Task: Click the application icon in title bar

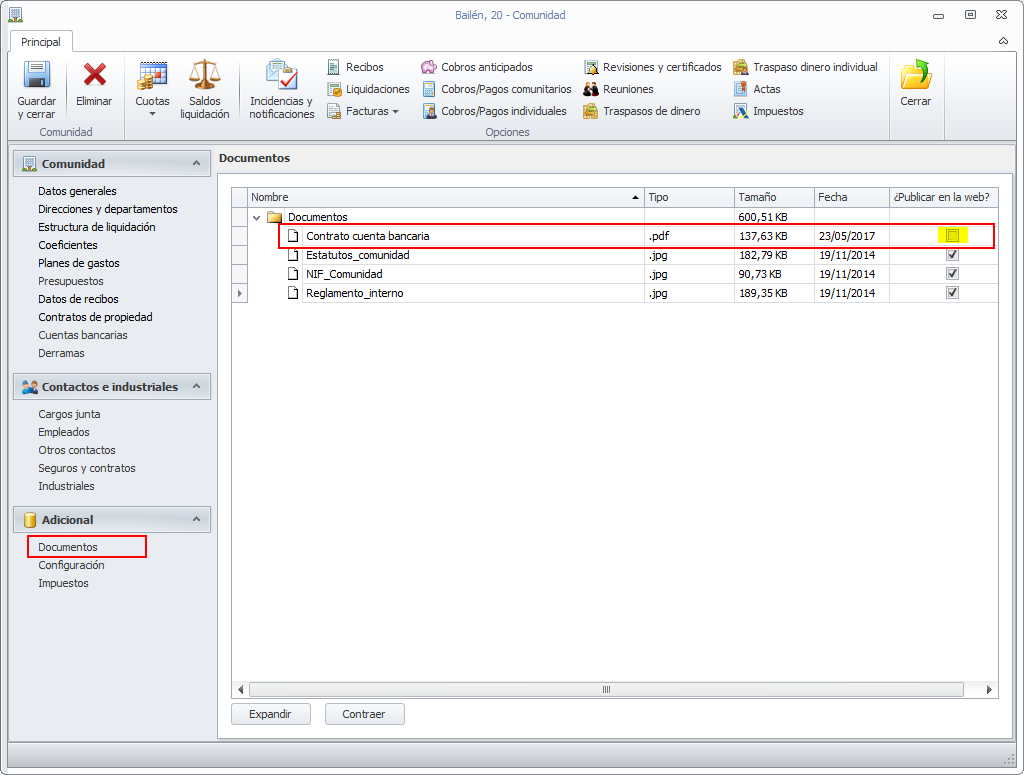Action: point(16,14)
